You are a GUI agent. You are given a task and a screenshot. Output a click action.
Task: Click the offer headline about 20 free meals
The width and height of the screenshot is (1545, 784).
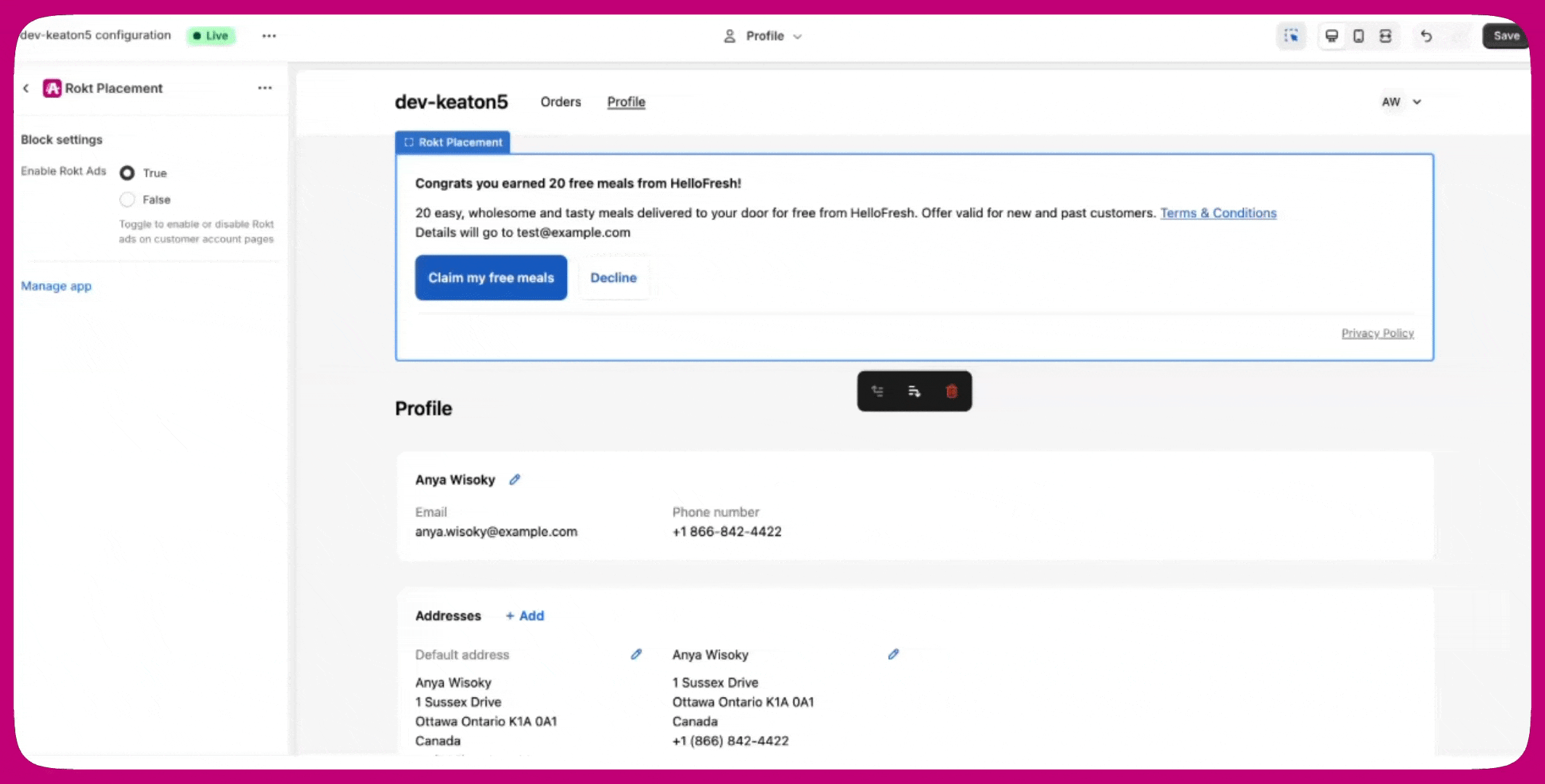coord(578,184)
